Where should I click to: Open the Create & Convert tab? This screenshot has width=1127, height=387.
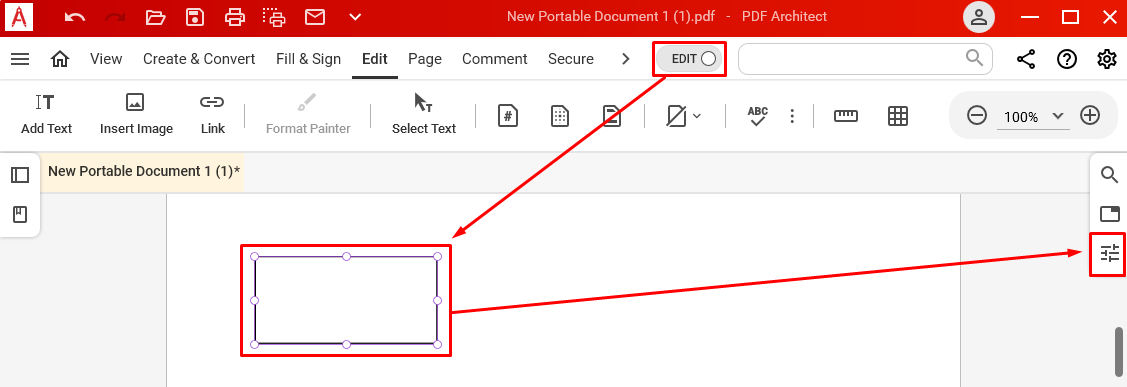click(x=199, y=59)
